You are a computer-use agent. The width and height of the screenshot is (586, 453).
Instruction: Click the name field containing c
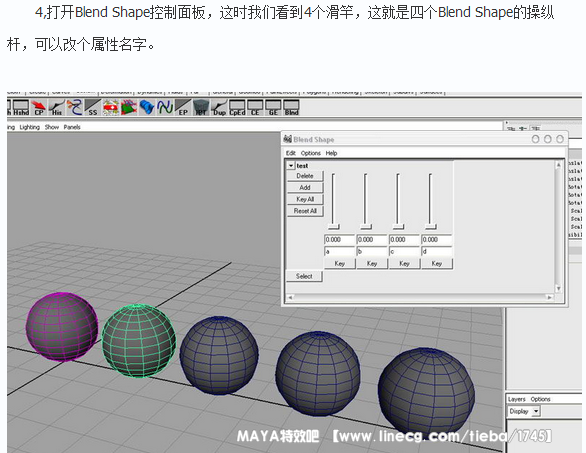tap(404, 251)
